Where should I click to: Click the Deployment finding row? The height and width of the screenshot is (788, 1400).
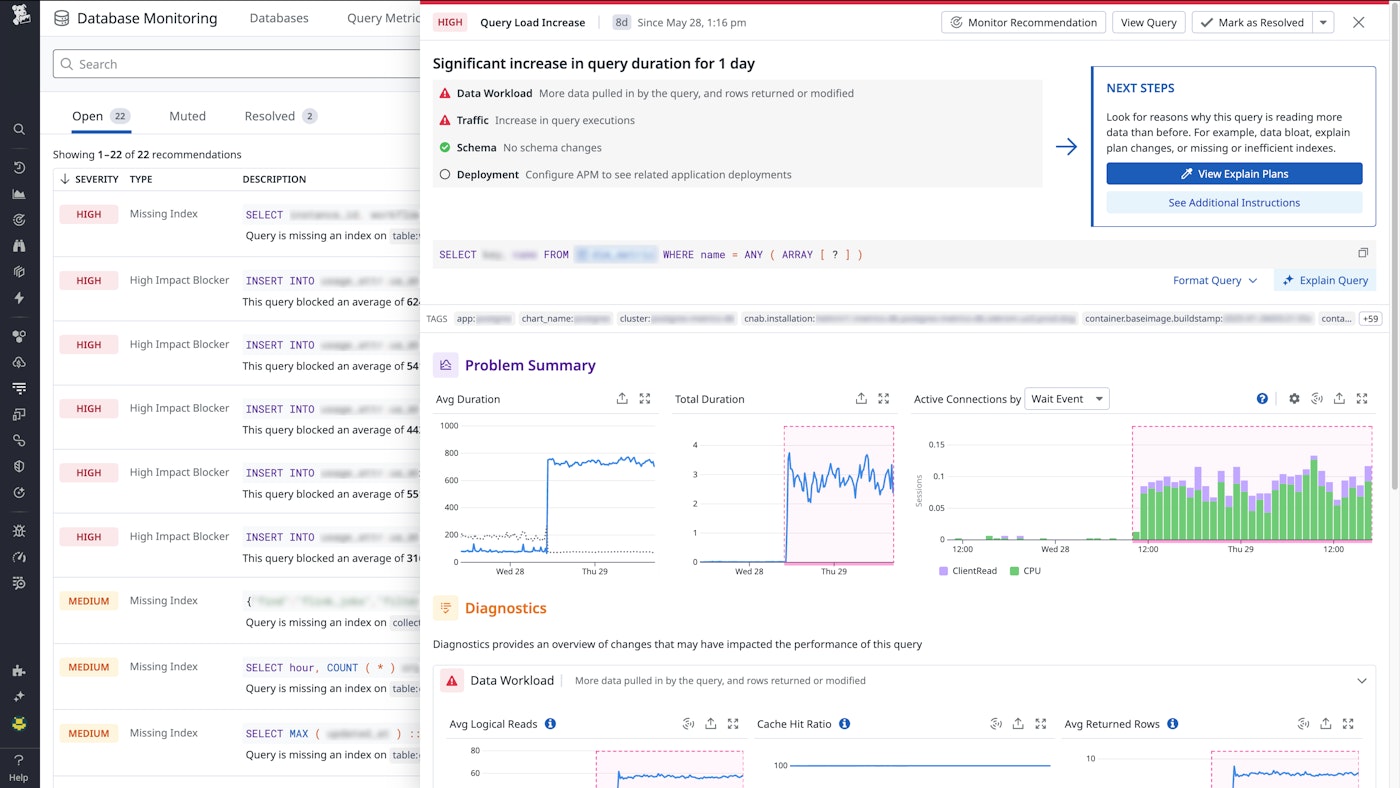pos(737,174)
